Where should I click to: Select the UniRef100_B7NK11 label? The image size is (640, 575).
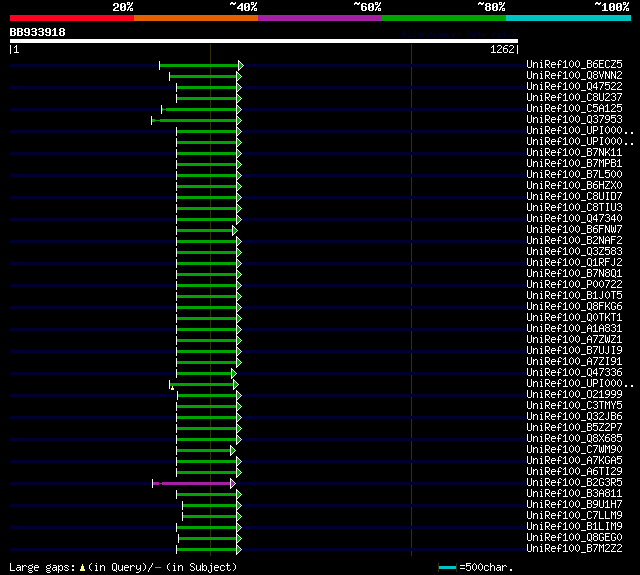[574, 152]
